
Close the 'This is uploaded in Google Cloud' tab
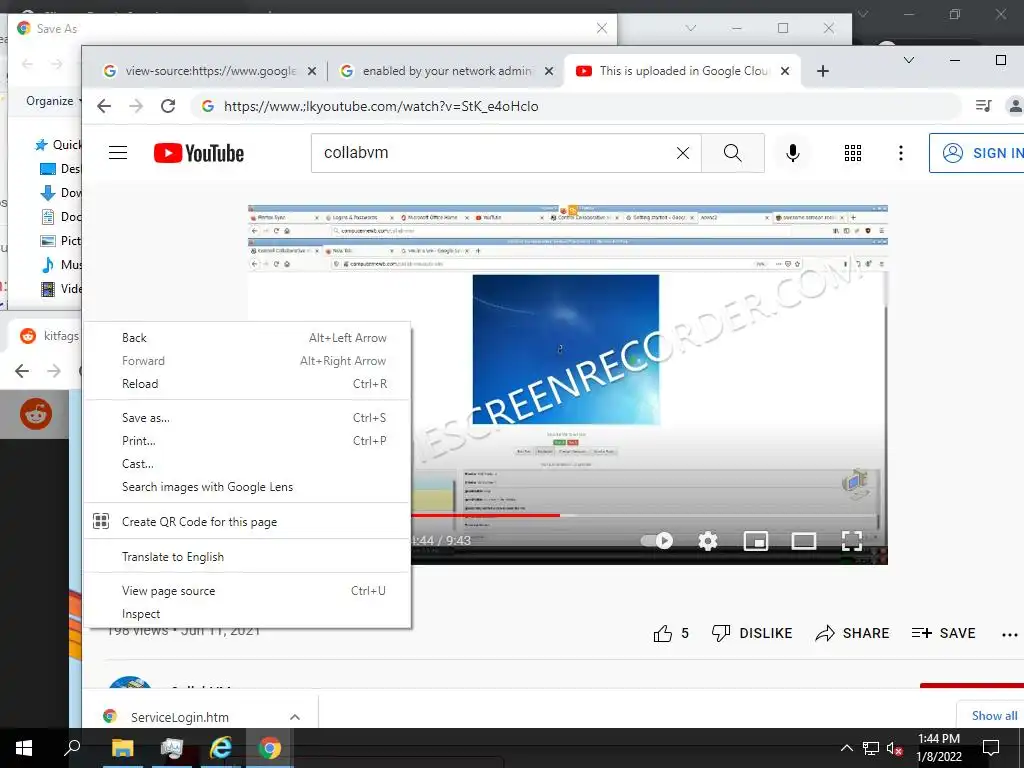coord(785,71)
